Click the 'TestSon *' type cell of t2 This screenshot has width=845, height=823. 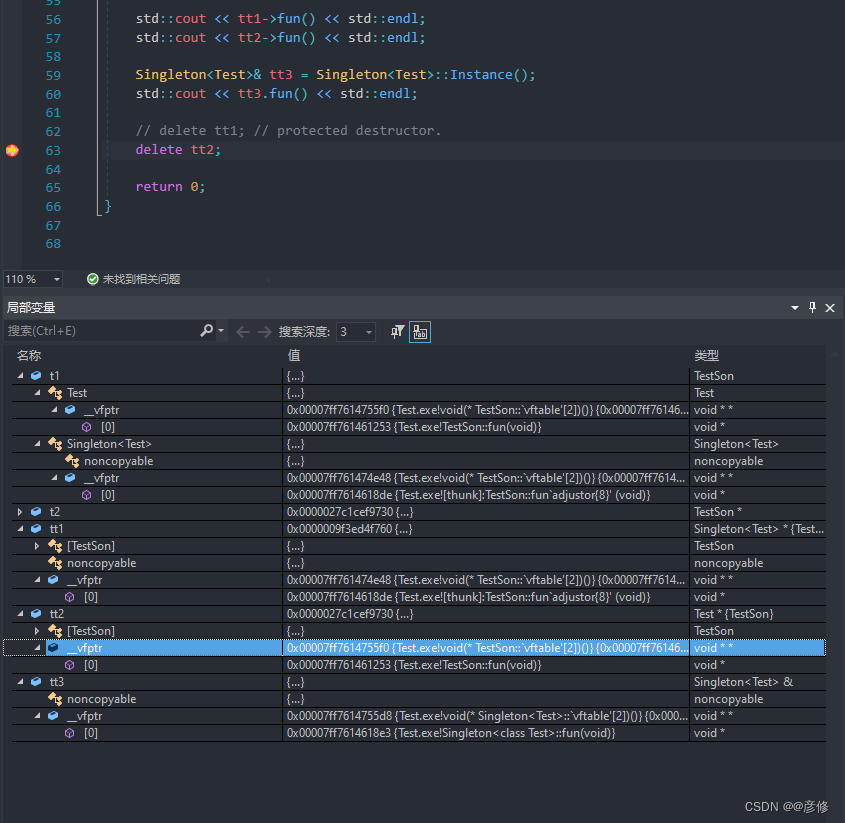pos(718,511)
